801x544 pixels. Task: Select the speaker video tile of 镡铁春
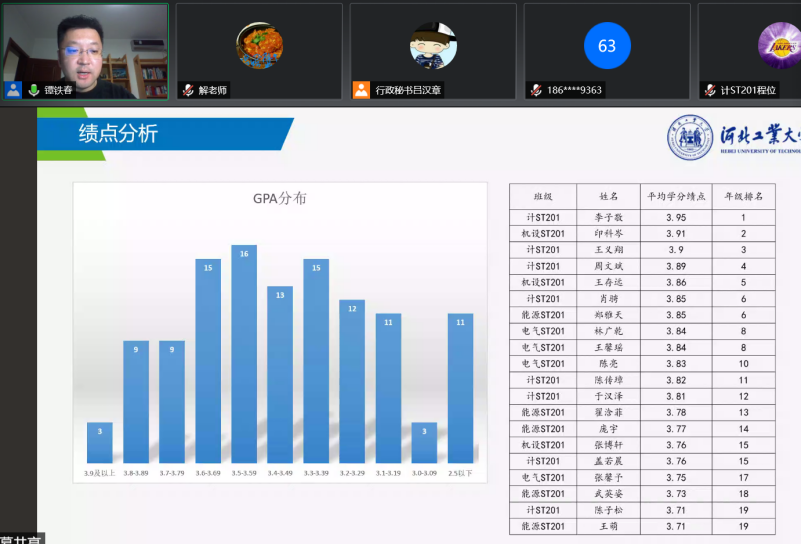(x=84, y=45)
